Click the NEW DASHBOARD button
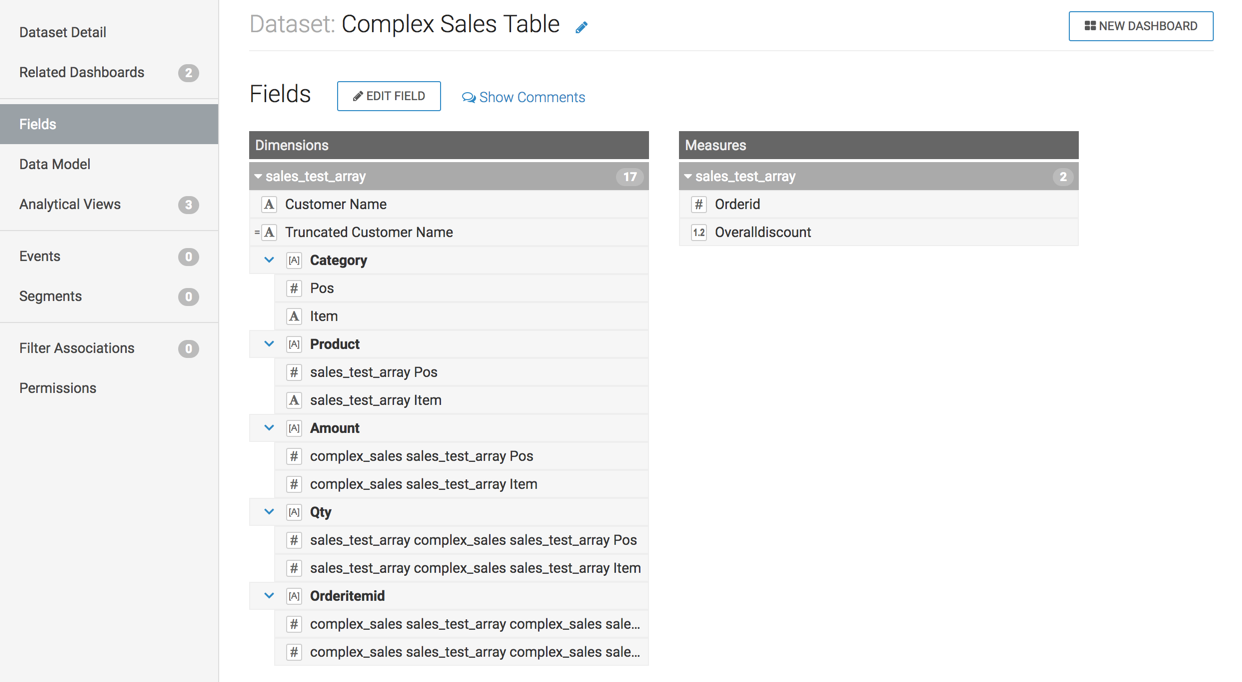 tap(1141, 26)
